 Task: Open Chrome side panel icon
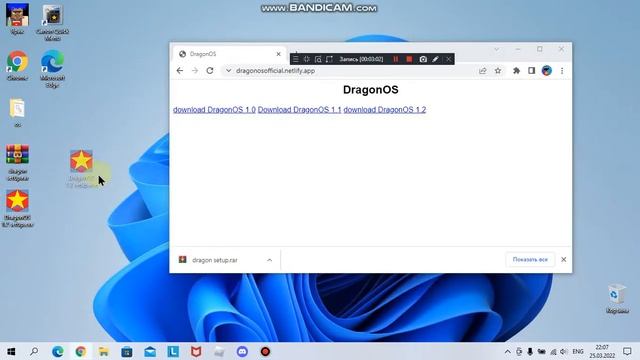click(x=531, y=71)
